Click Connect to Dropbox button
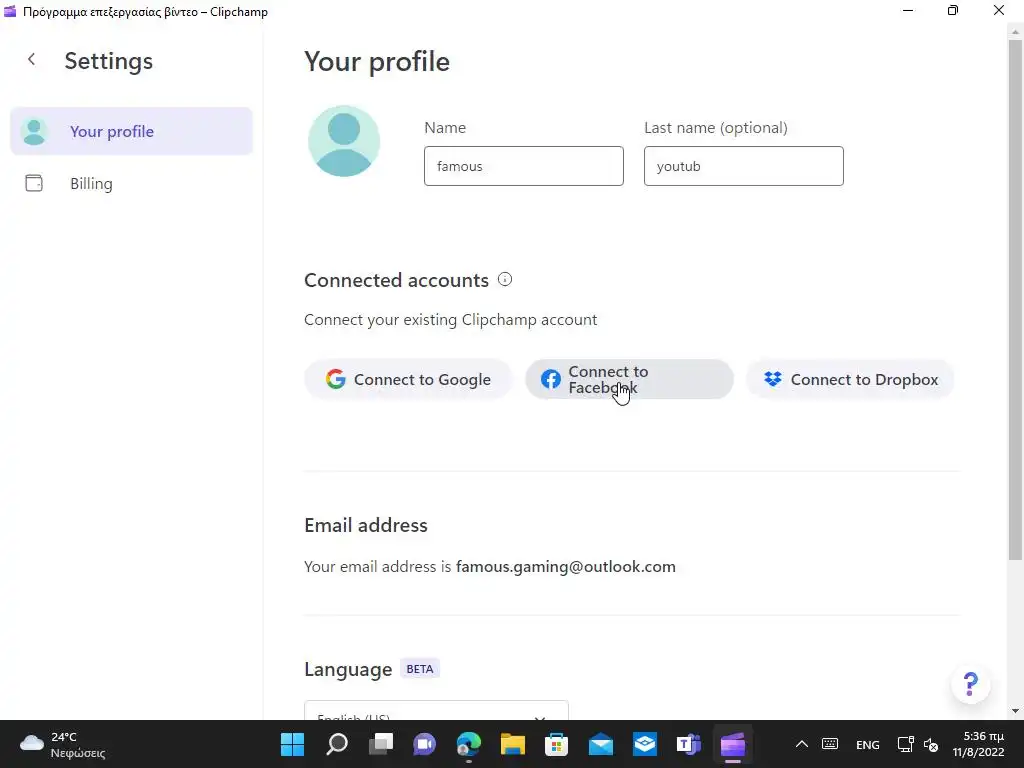This screenshot has height=768, width=1024. [x=850, y=379]
